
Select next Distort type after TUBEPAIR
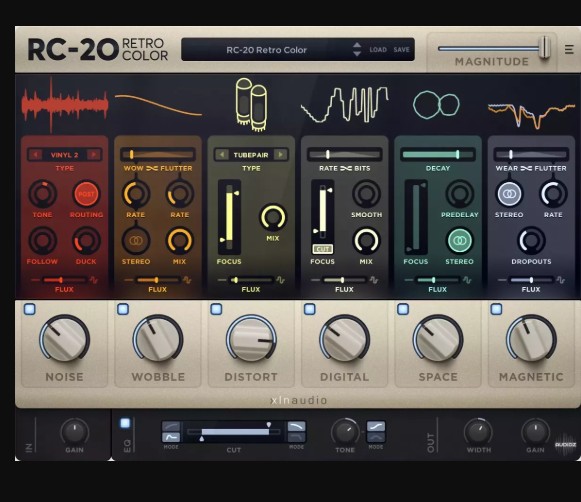point(280,154)
